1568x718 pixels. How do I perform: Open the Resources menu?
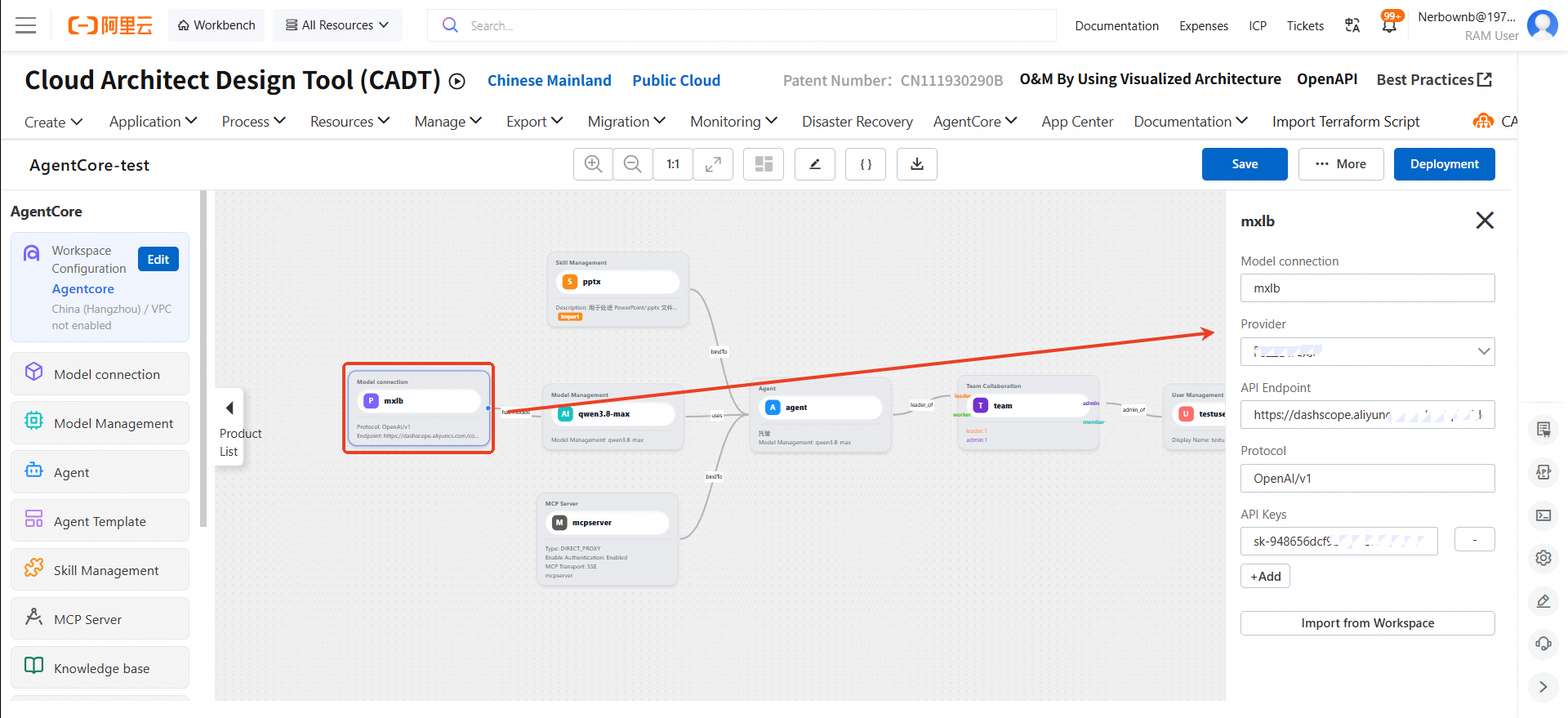click(x=350, y=122)
